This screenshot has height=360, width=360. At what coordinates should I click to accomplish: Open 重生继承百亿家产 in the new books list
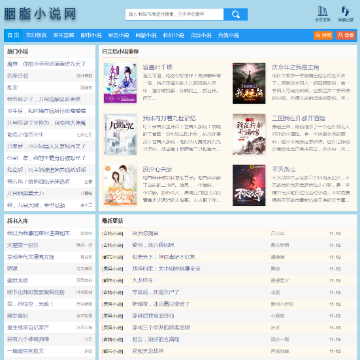point(28,327)
